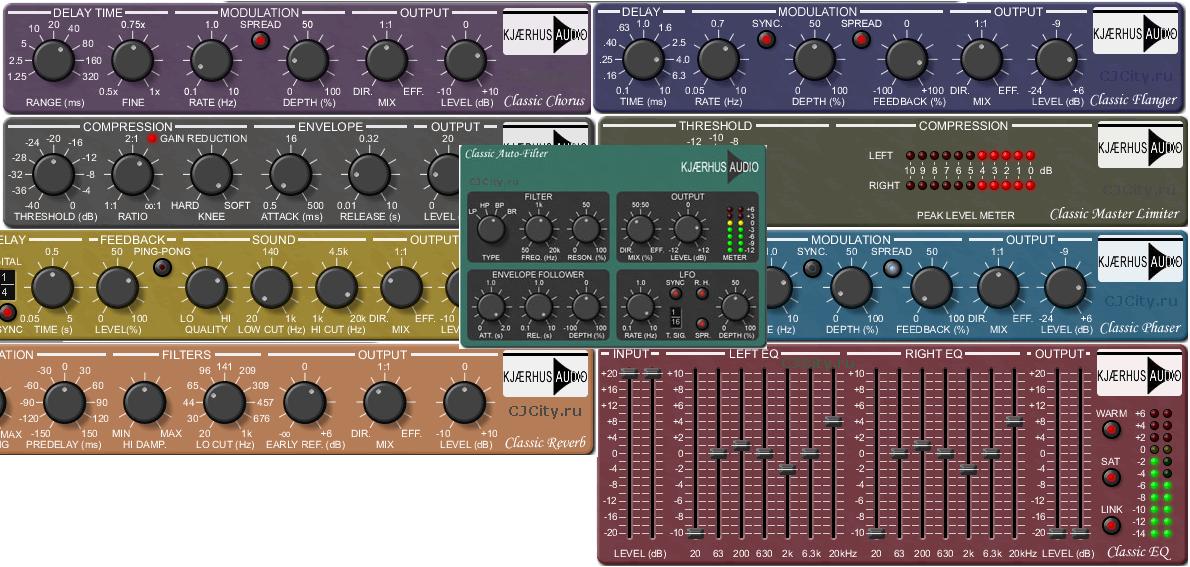Image resolution: width=1190 pixels, height=567 pixels.
Task: Click the Flanger DEPTH (%) knob
Action: point(814,60)
